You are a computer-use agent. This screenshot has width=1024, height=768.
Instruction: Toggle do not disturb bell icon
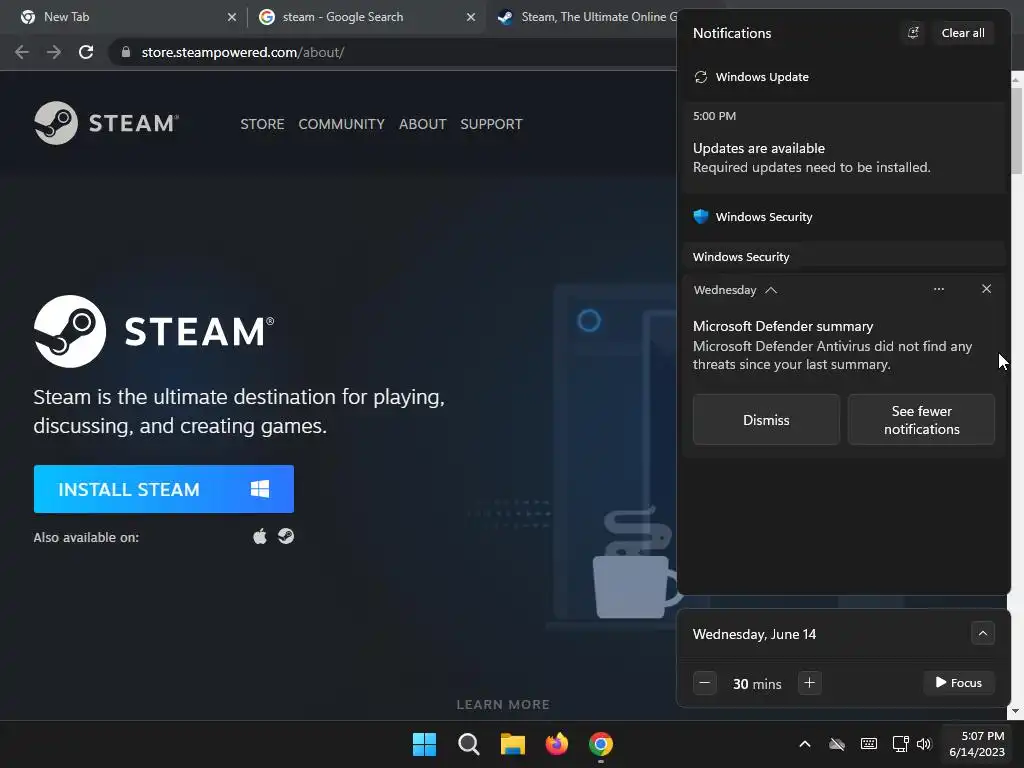click(913, 33)
